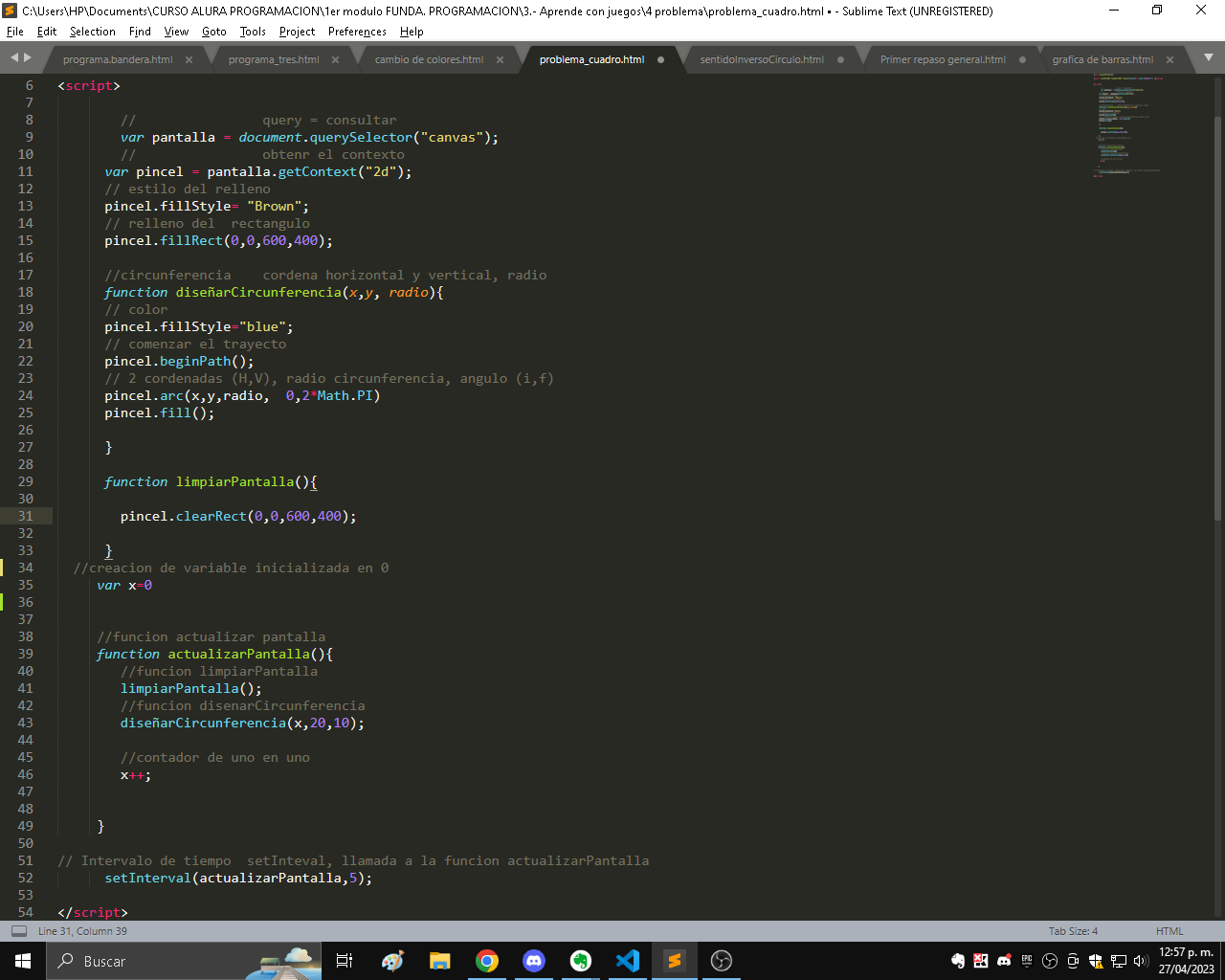
Task: Switch to the sentidoInversoCirculo.html tab
Action: (x=762, y=59)
